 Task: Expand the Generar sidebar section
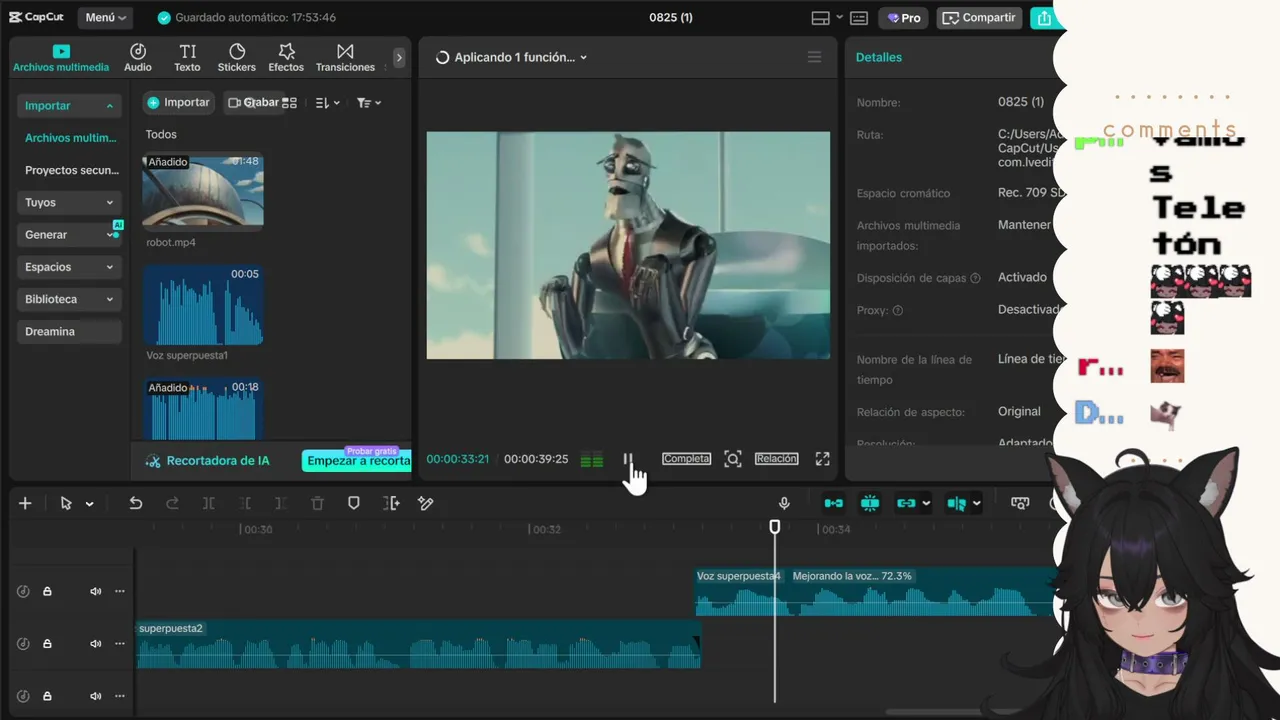pyautogui.click(x=69, y=234)
